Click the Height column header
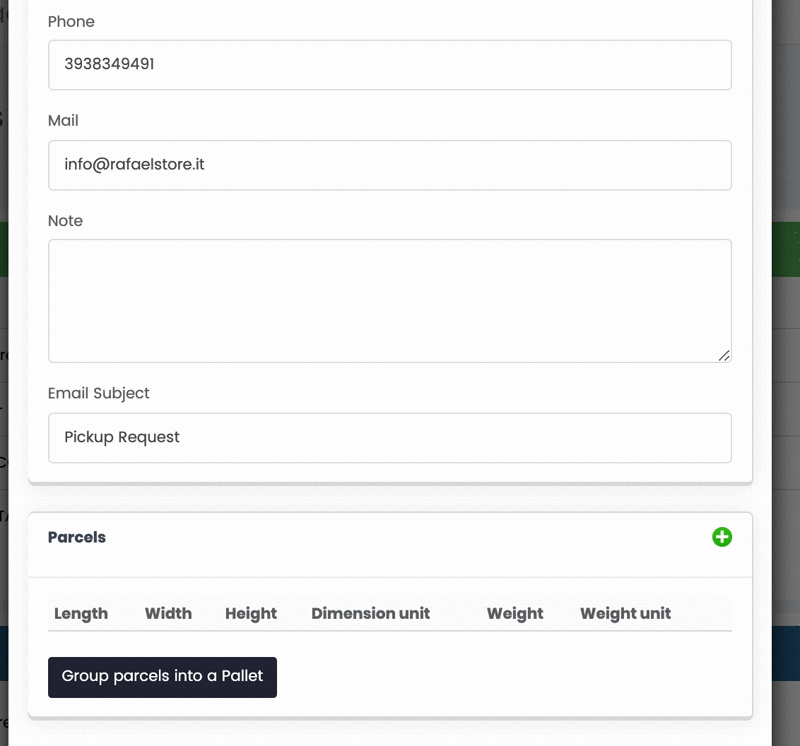800x746 pixels. (x=251, y=613)
